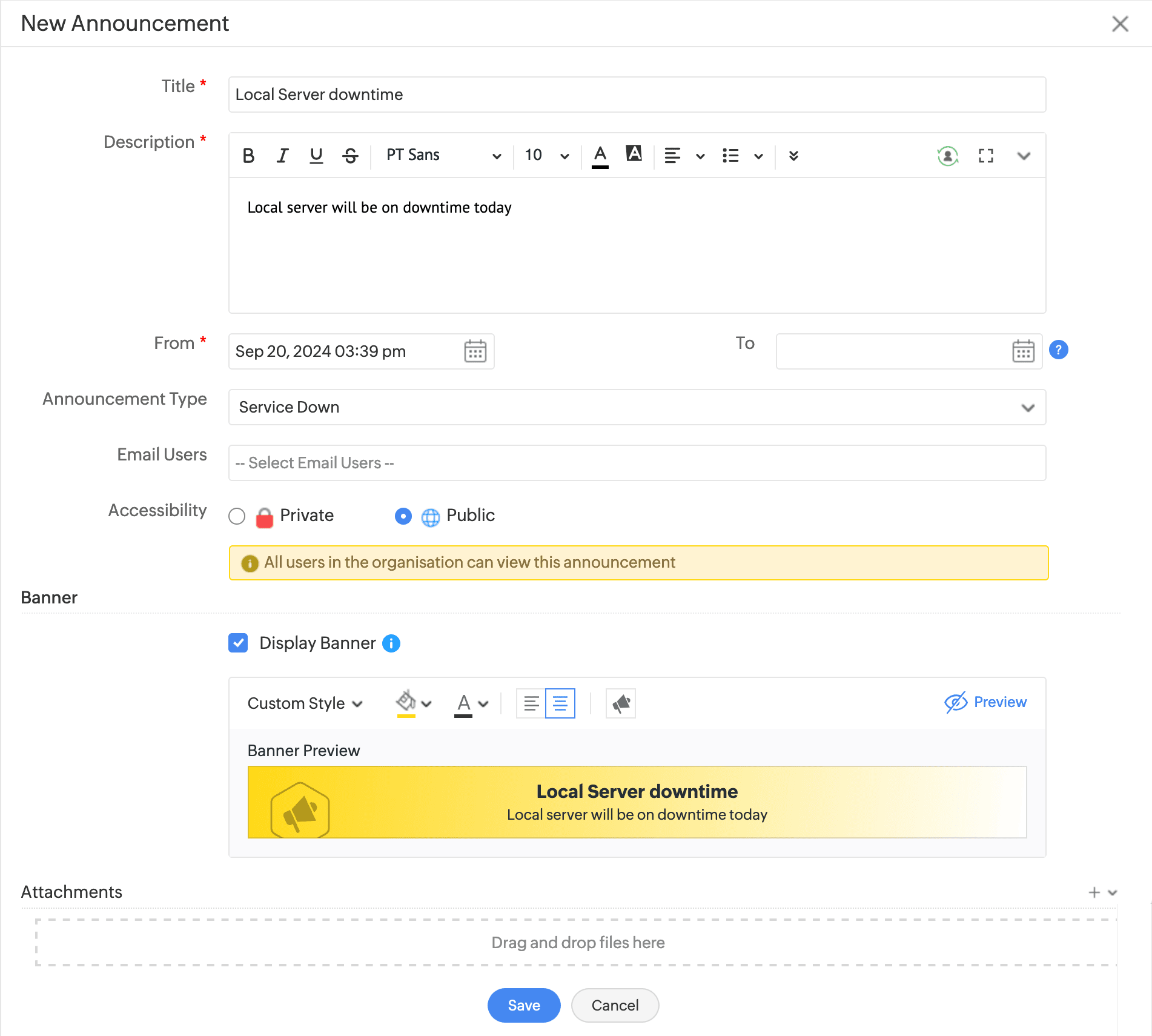Expand editor to fullscreen mode
The width and height of the screenshot is (1152, 1036).
(985, 156)
